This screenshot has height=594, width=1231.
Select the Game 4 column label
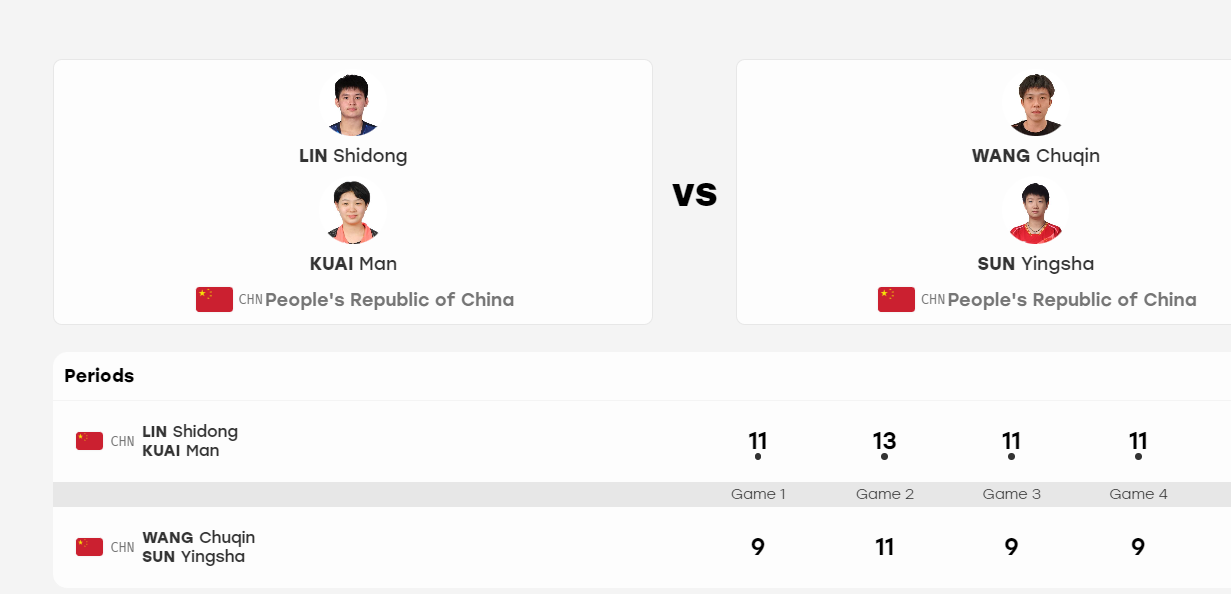click(1139, 494)
